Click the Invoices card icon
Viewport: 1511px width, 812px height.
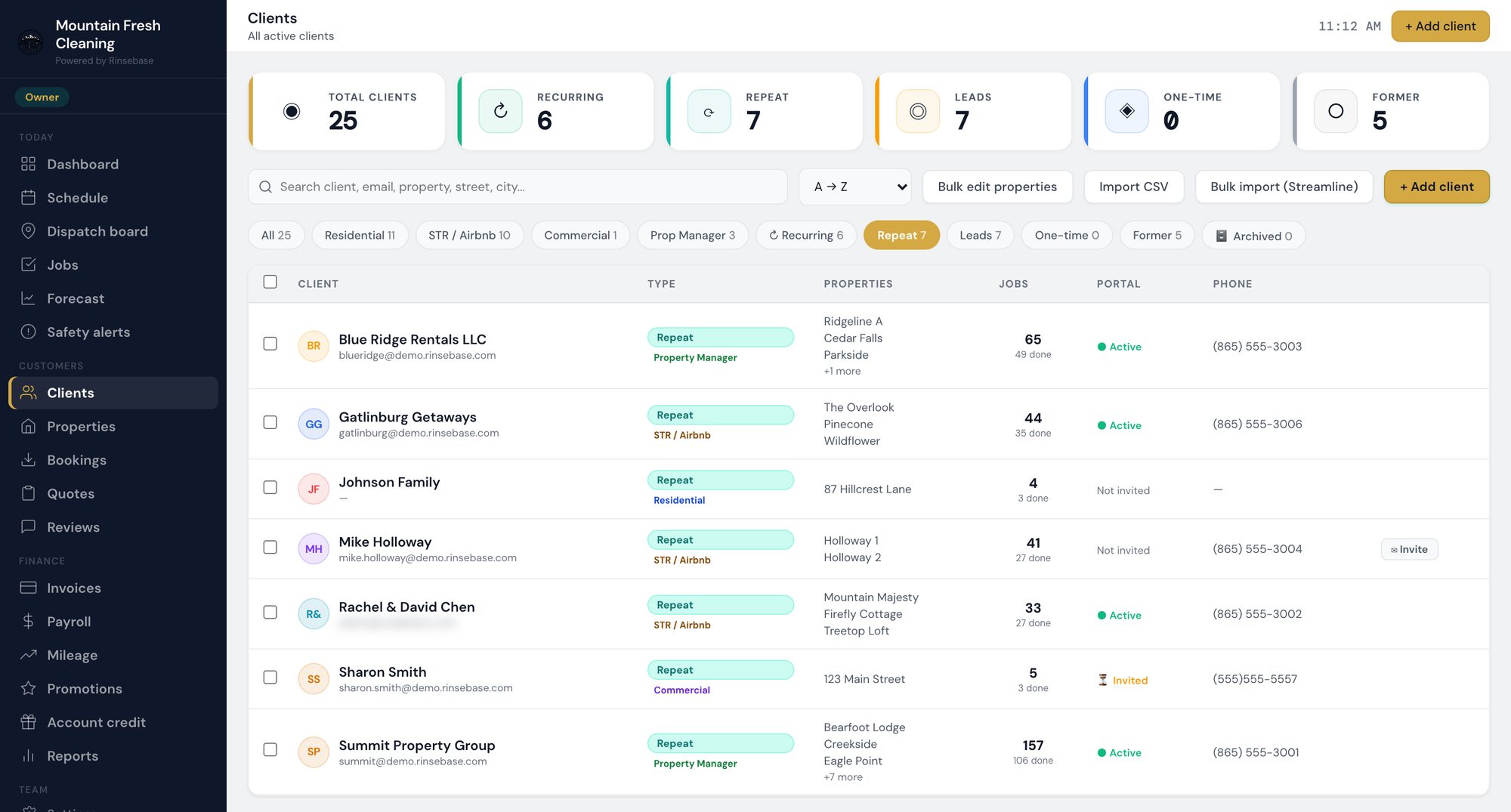[x=28, y=588]
